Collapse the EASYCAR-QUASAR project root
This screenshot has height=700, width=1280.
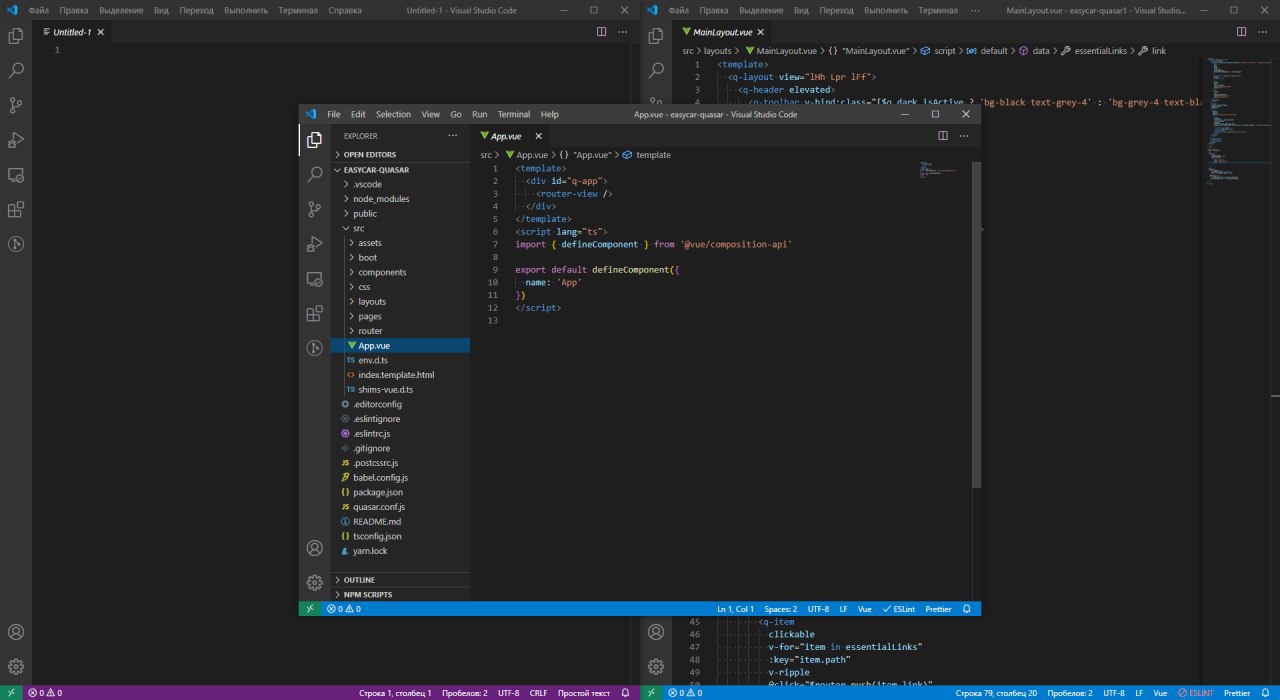[400, 169]
